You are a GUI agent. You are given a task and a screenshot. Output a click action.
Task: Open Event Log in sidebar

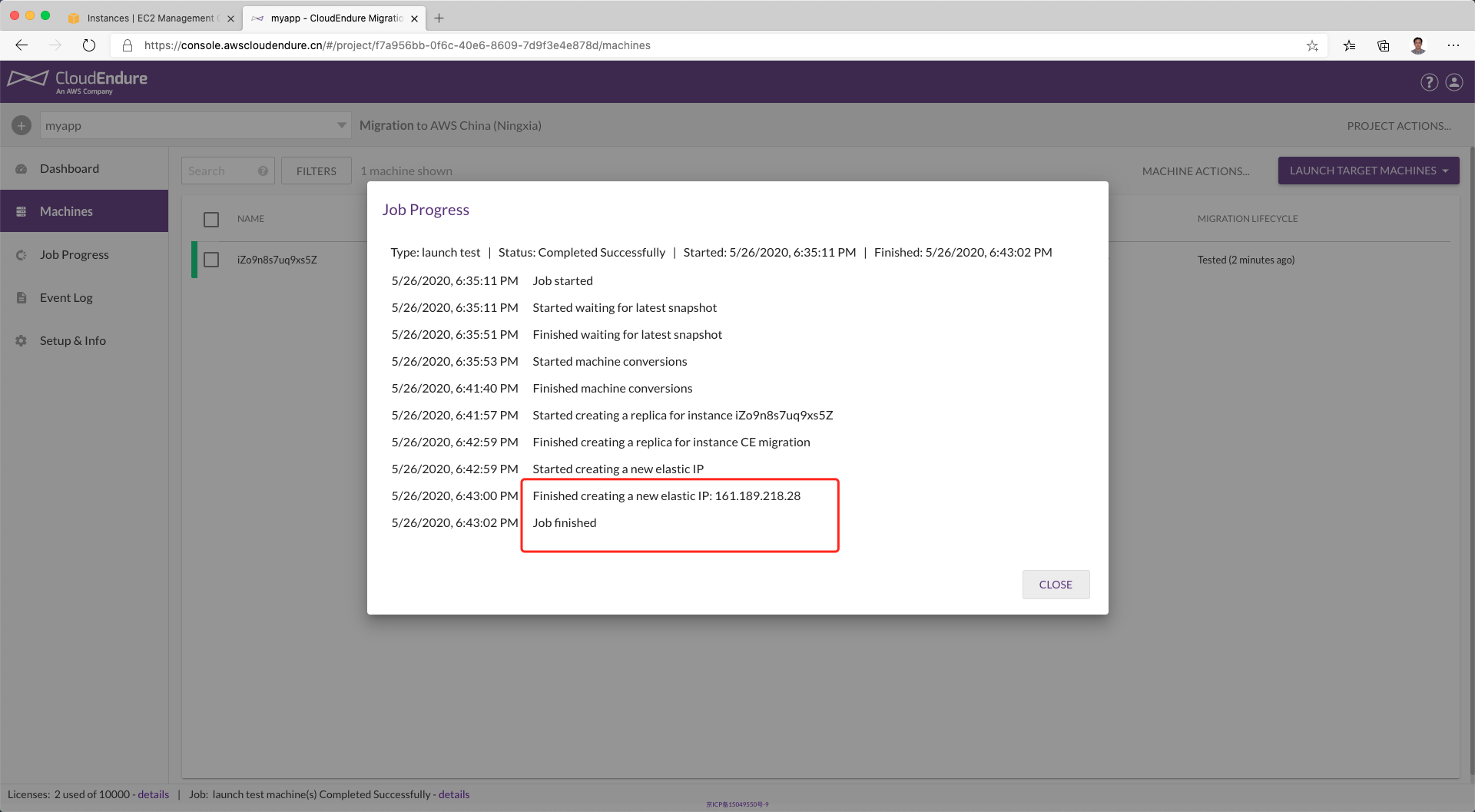(66, 297)
